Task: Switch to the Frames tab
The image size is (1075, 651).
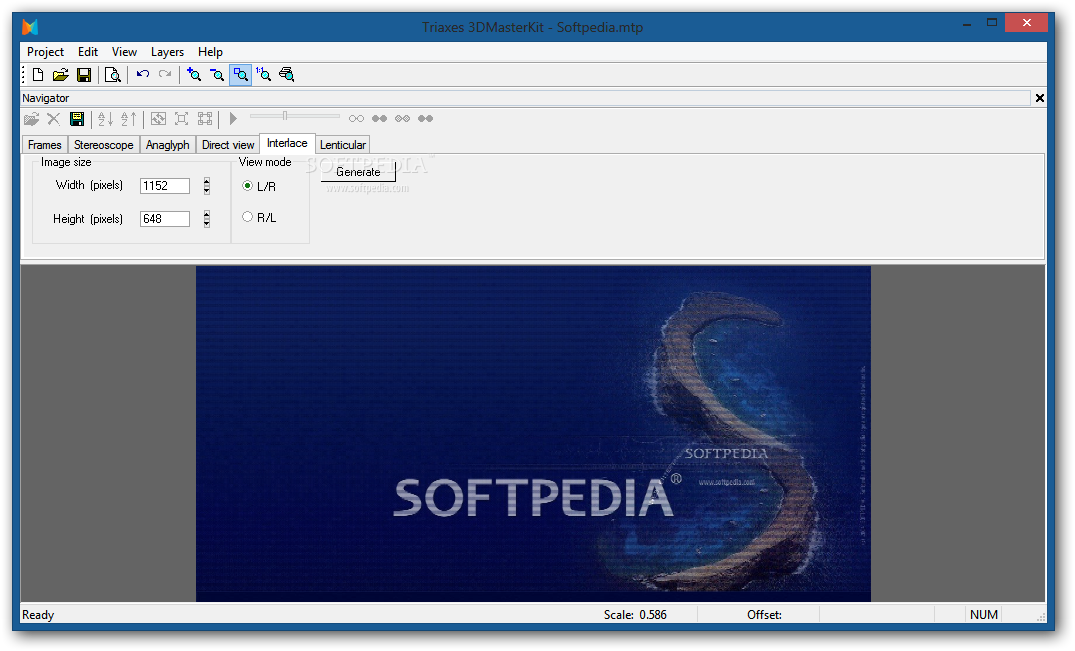Action: pos(45,145)
